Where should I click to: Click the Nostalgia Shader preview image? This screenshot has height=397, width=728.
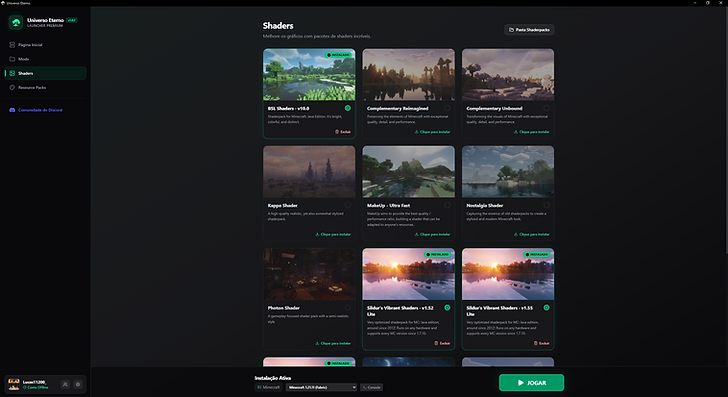pos(508,172)
